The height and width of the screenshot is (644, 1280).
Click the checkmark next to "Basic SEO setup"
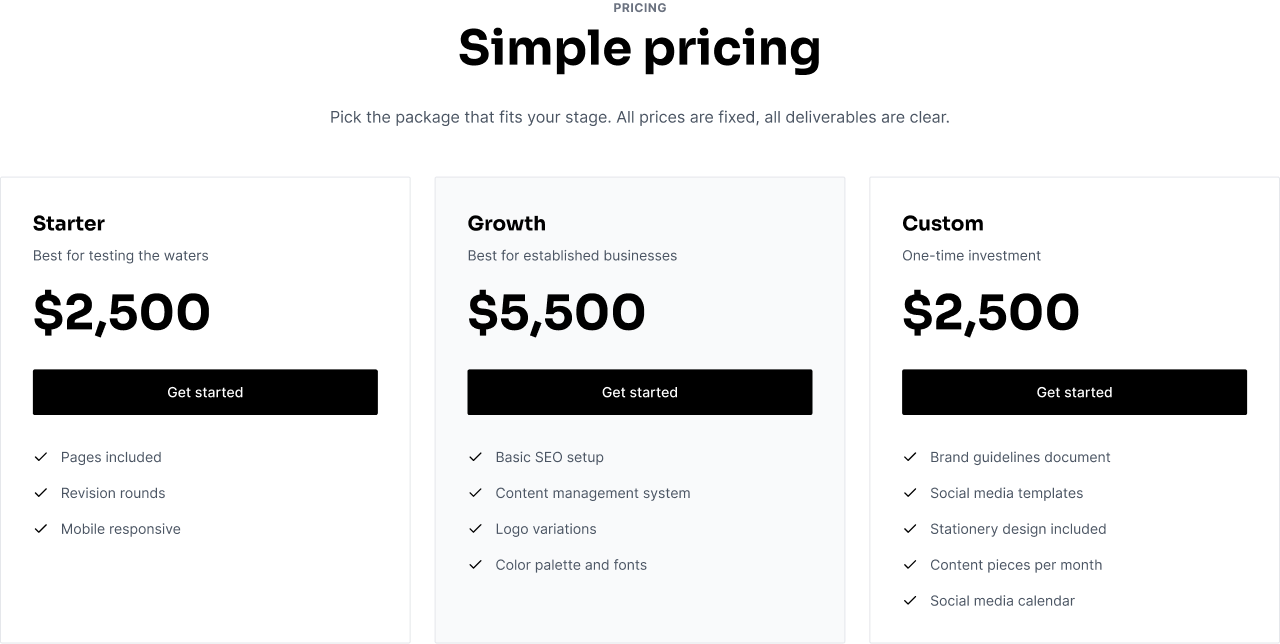pos(476,457)
